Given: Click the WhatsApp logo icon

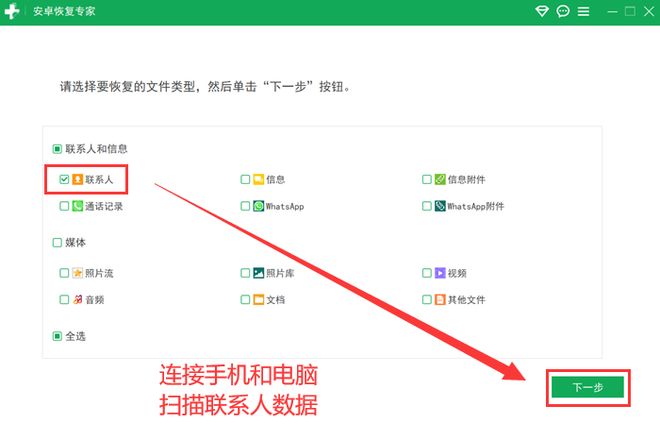Looking at the screenshot, I should (x=258, y=206).
